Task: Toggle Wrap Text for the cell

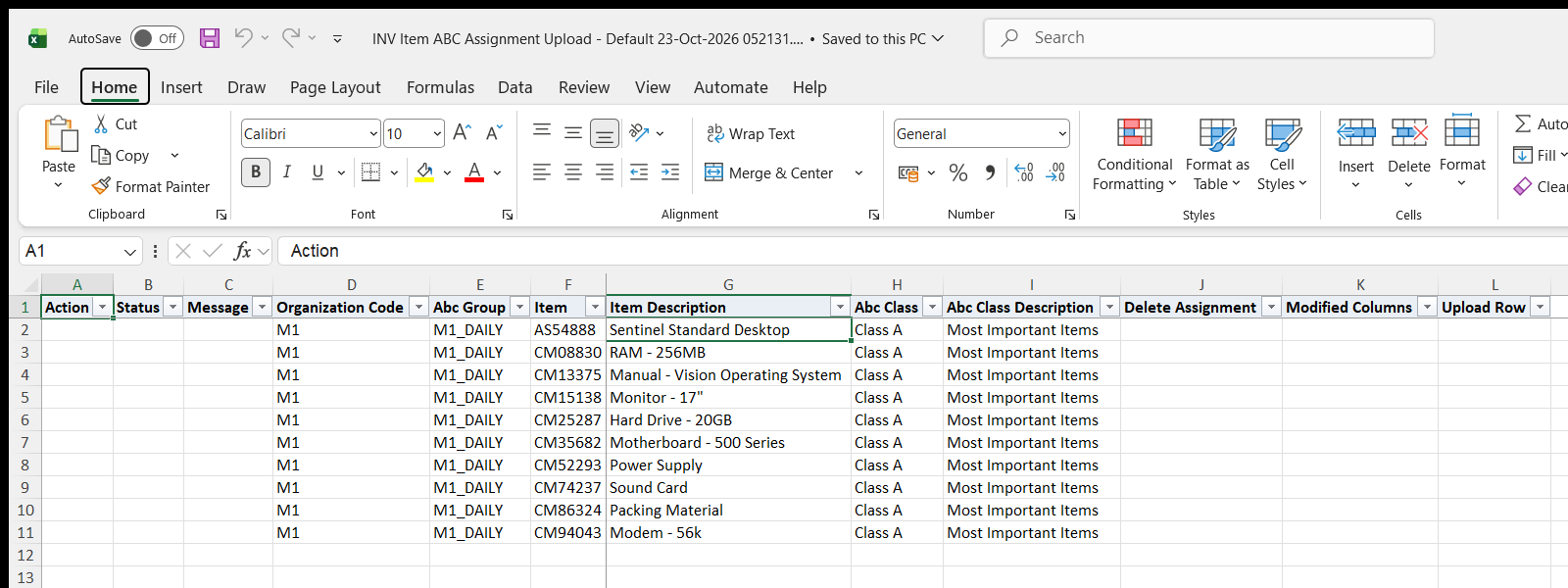Action: point(751,133)
